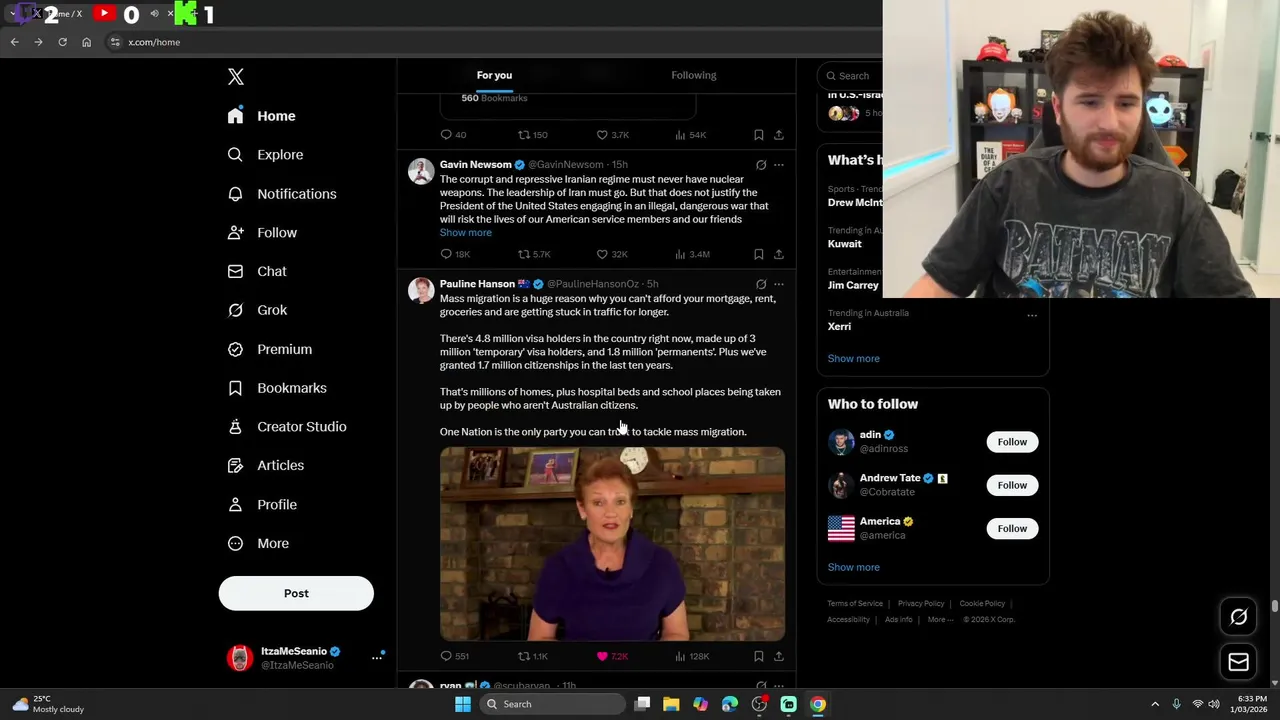Click into the X Search field

tap(852, 76)
